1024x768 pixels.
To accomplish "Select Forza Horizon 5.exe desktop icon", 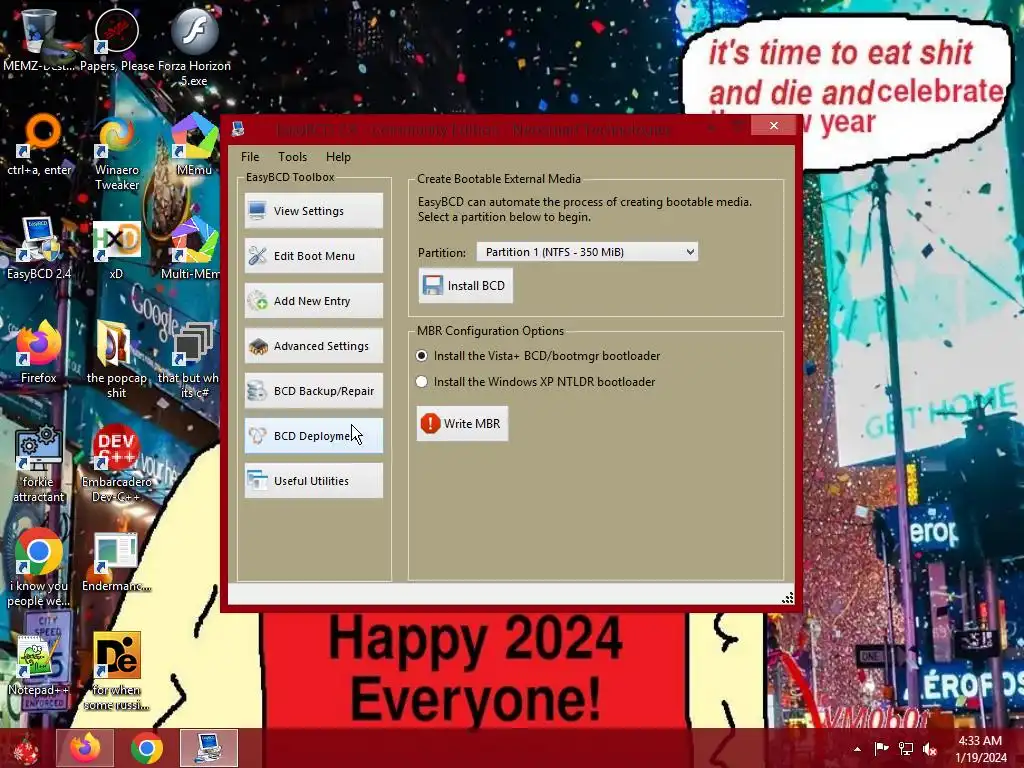I will pos(194,47).
